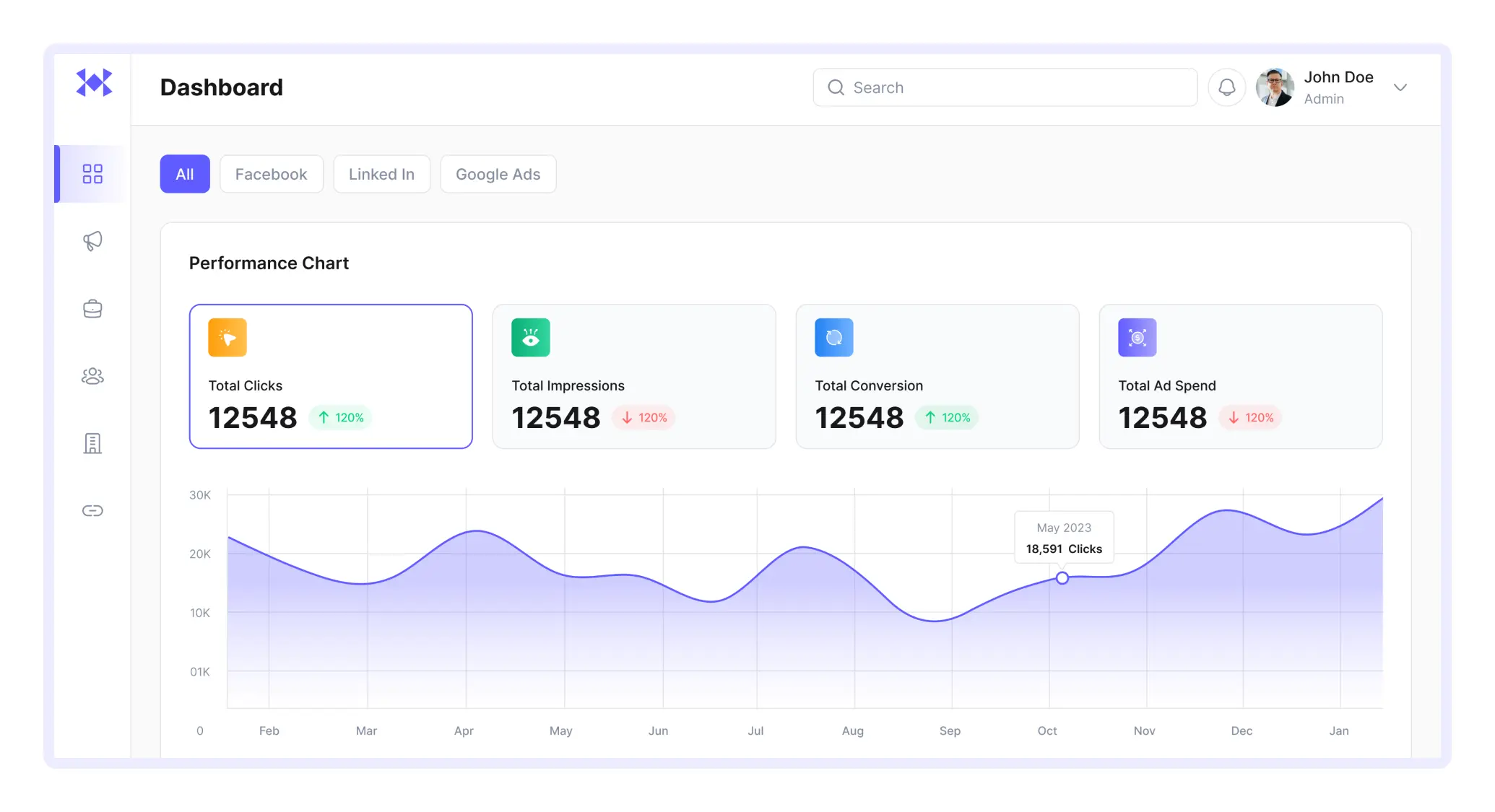Click the app logo in sidebar

(x=94, y=83)
